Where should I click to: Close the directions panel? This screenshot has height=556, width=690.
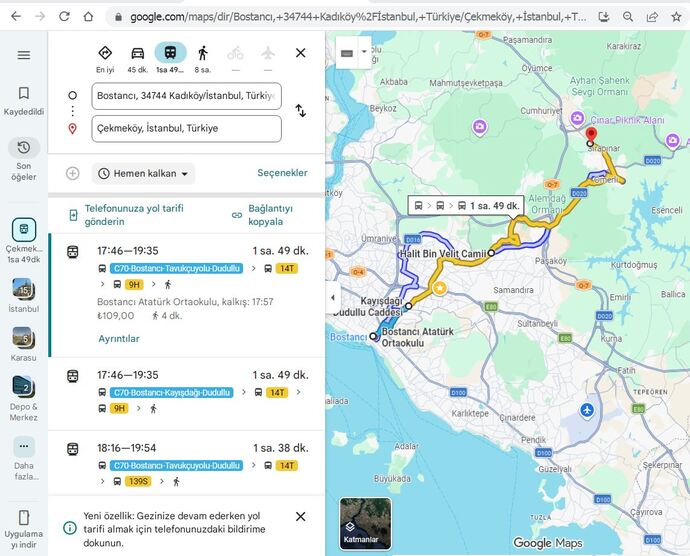tap(301, 53)
